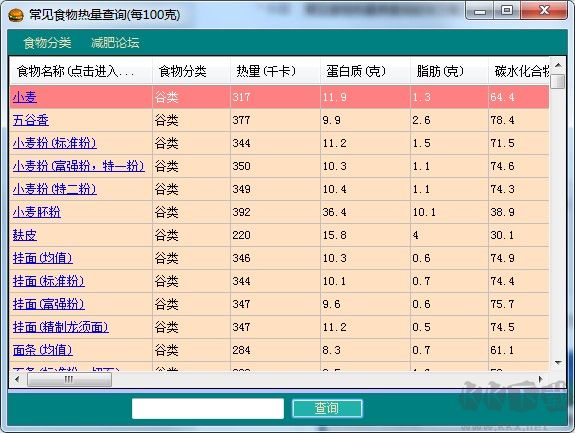This screenshot has height=433, width=575.
Task: Open the 小麦粉(富强粉,特一粉) link
Action: [x=78, y=166]
